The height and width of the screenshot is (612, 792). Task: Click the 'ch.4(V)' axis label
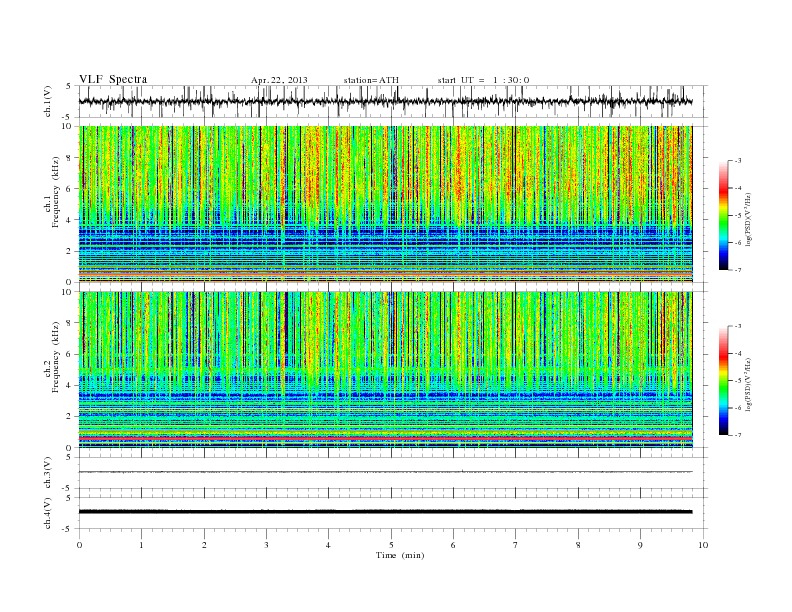(48, 513)
